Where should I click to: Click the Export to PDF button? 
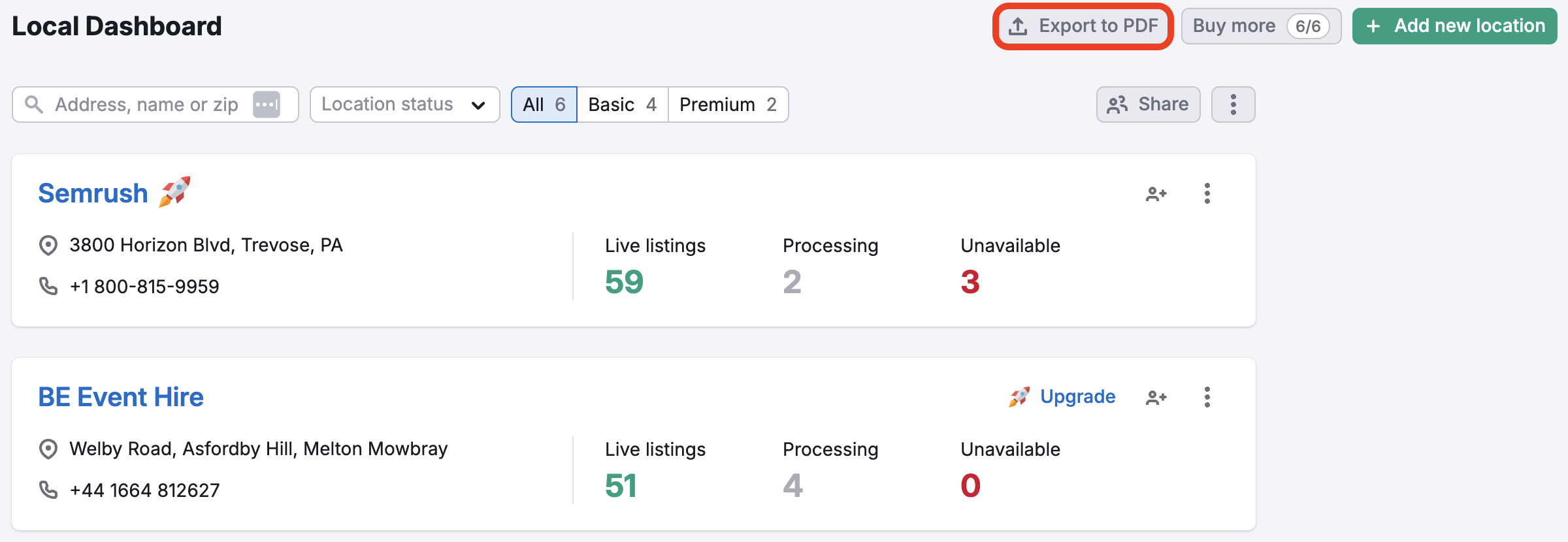coord(1083,26)
